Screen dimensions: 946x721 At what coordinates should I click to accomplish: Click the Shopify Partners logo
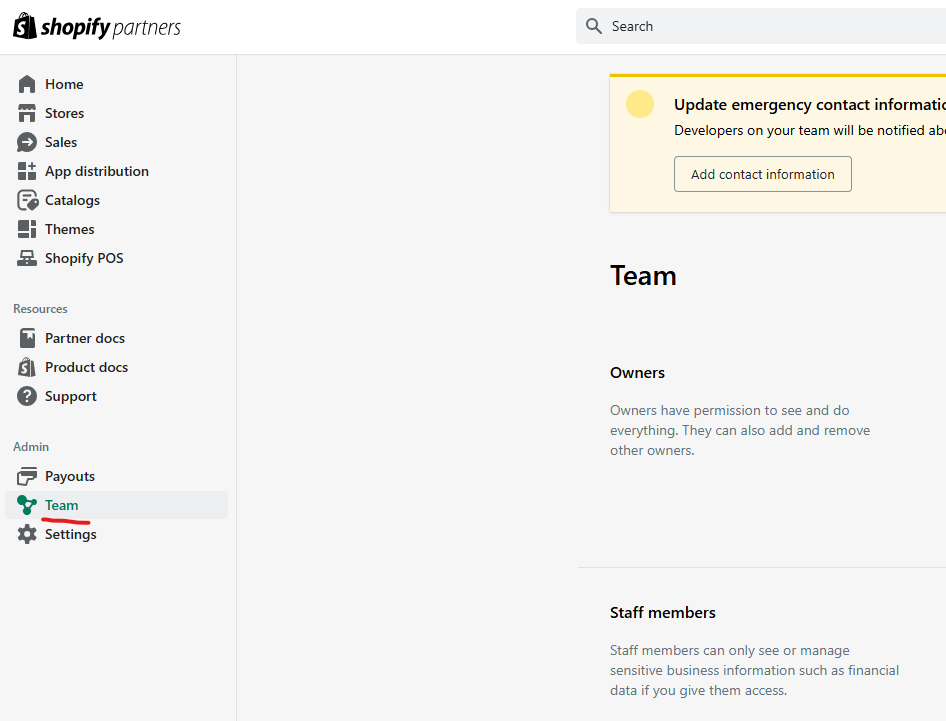(96, 25)
